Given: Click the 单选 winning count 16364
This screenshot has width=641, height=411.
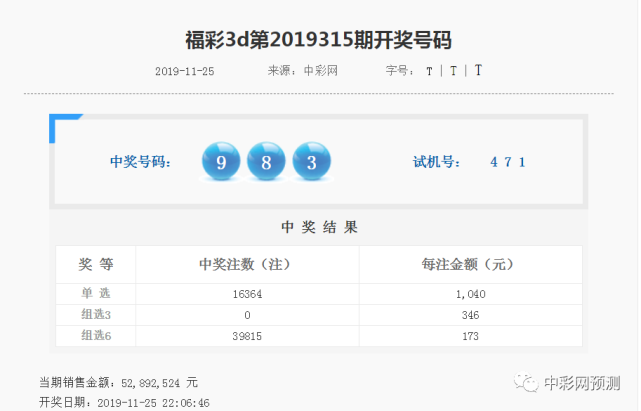Looking at the screenshot, I should click(x=247, y=294).
